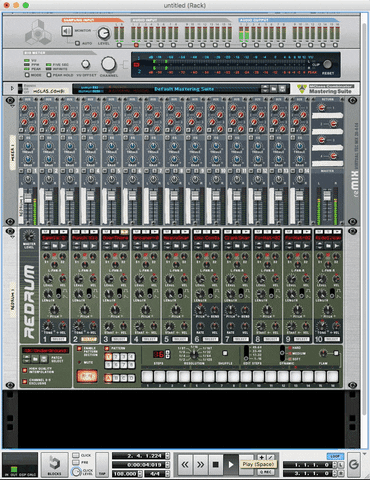The height and width of the screenshot is (480, 370).
Task: Toggle High Quality Interpolation on Redrum
Action: (x=25, y=370)
